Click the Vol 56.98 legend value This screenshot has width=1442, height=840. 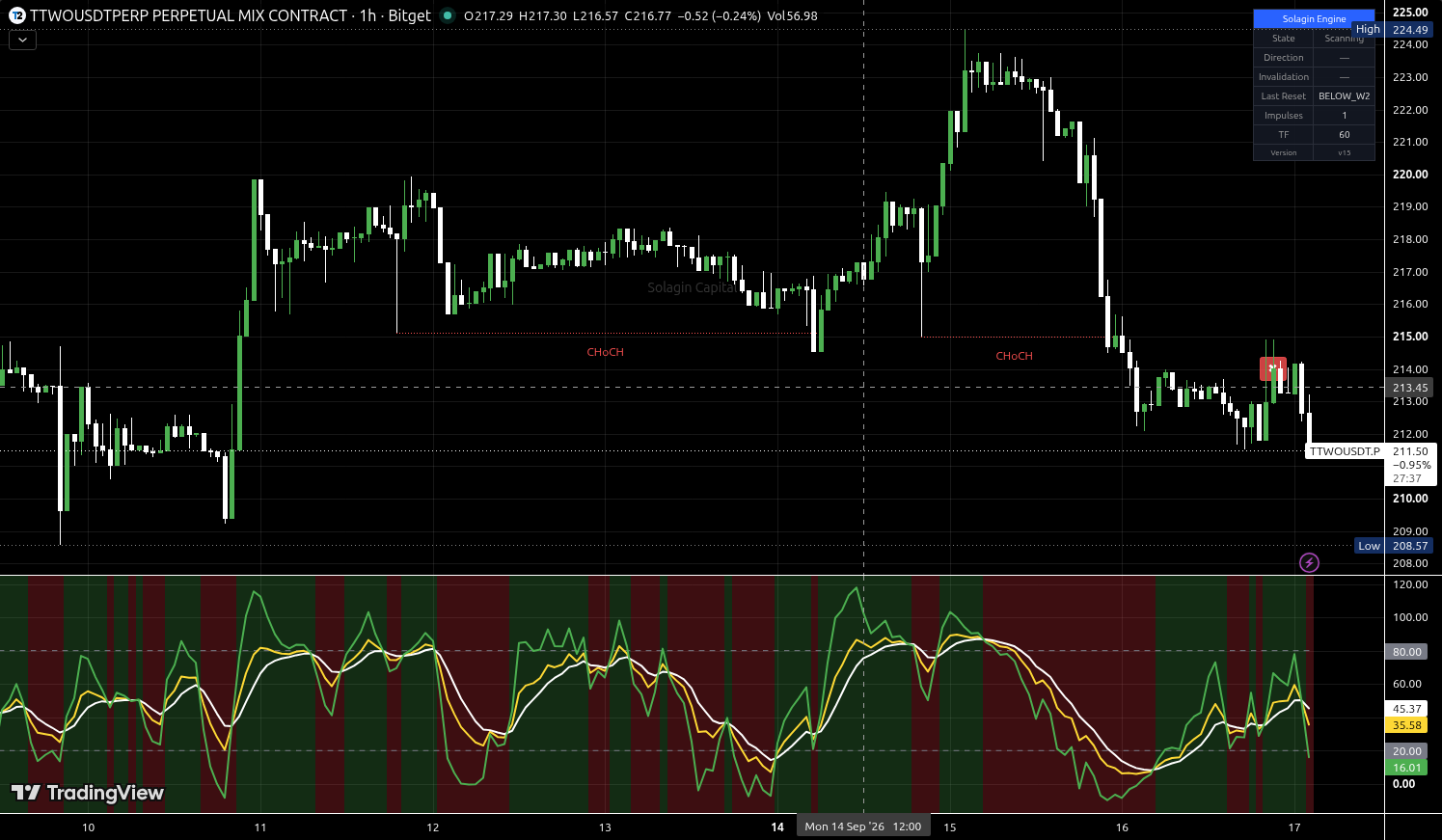point(793,16)
